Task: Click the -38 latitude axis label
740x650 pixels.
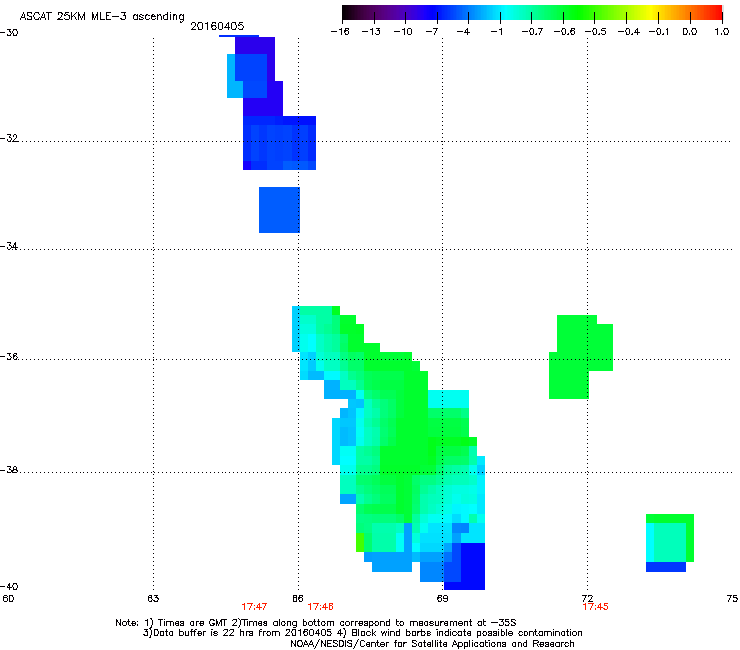Action: (9, 470)
